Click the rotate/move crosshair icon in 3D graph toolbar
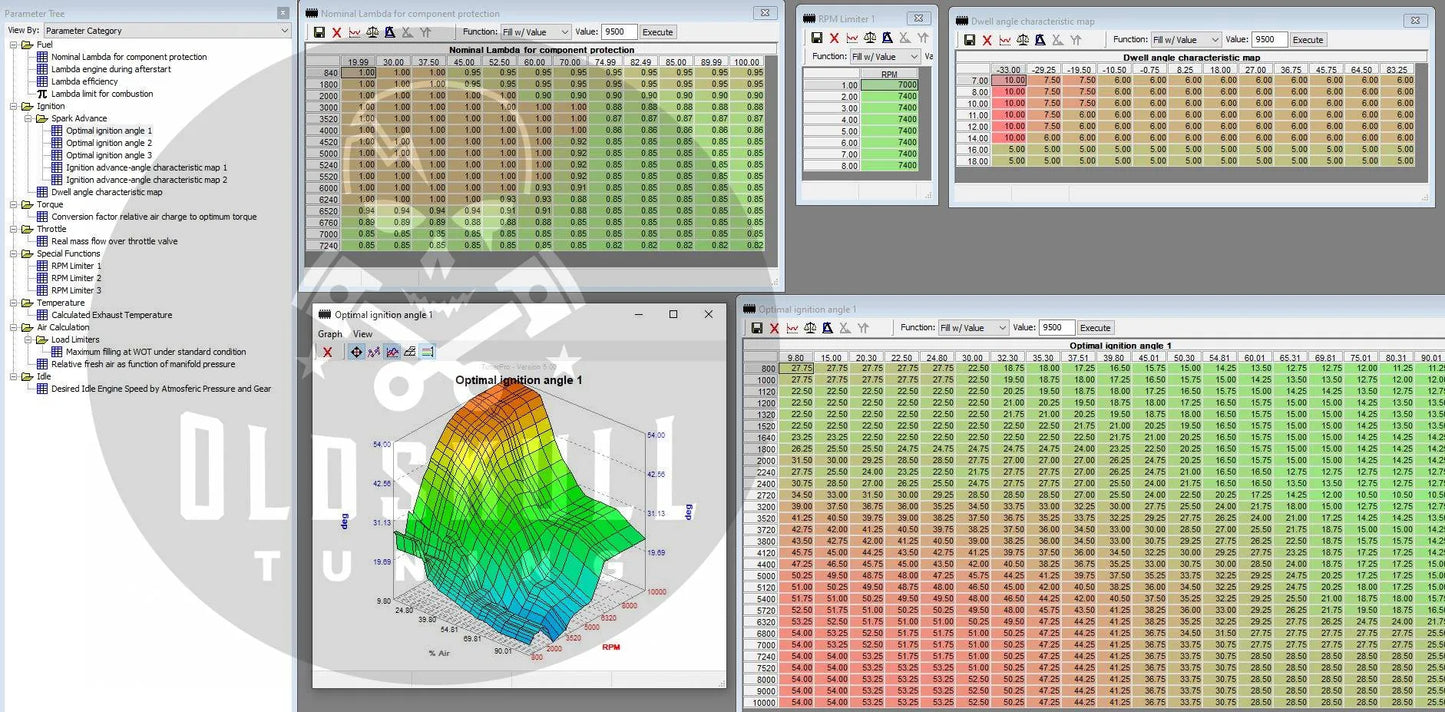 [356, 352]
